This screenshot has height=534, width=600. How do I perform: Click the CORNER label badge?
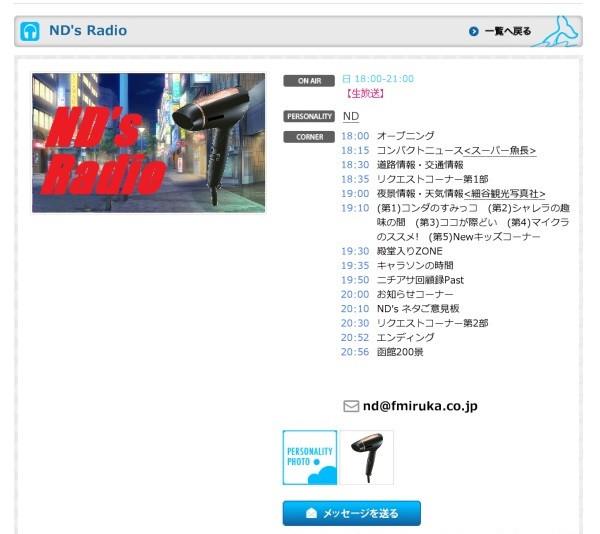[x=308, y=136]
